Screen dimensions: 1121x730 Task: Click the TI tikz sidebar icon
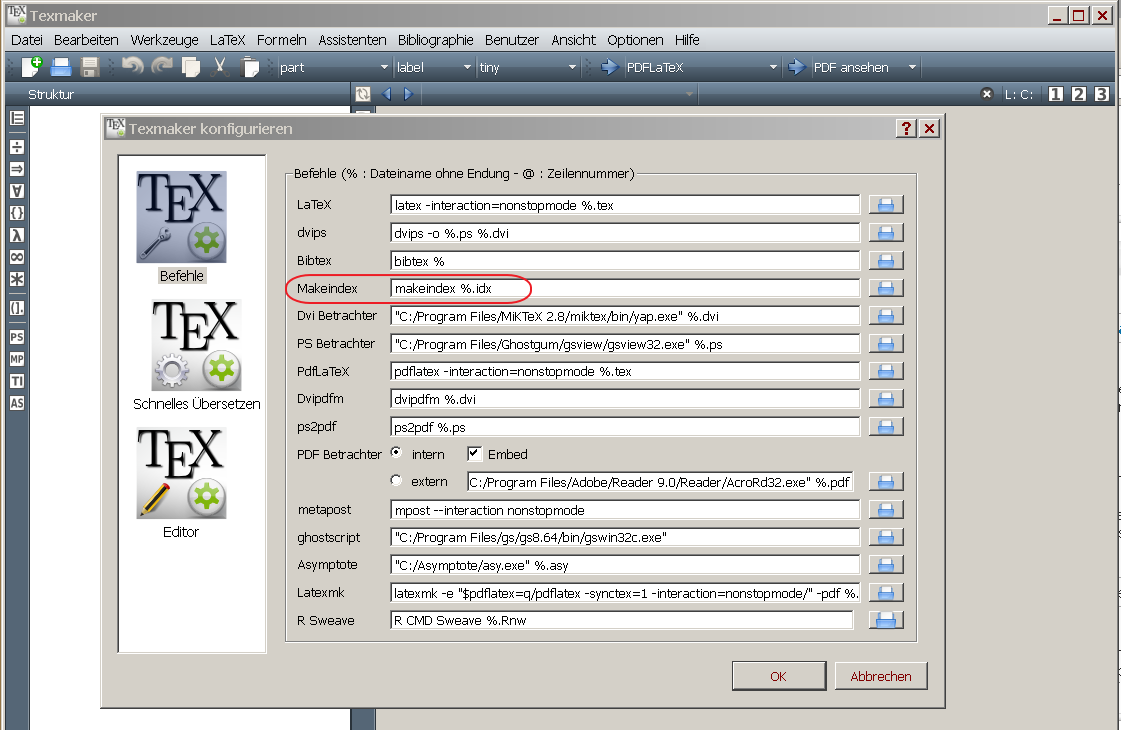click(x=17, y=381)
